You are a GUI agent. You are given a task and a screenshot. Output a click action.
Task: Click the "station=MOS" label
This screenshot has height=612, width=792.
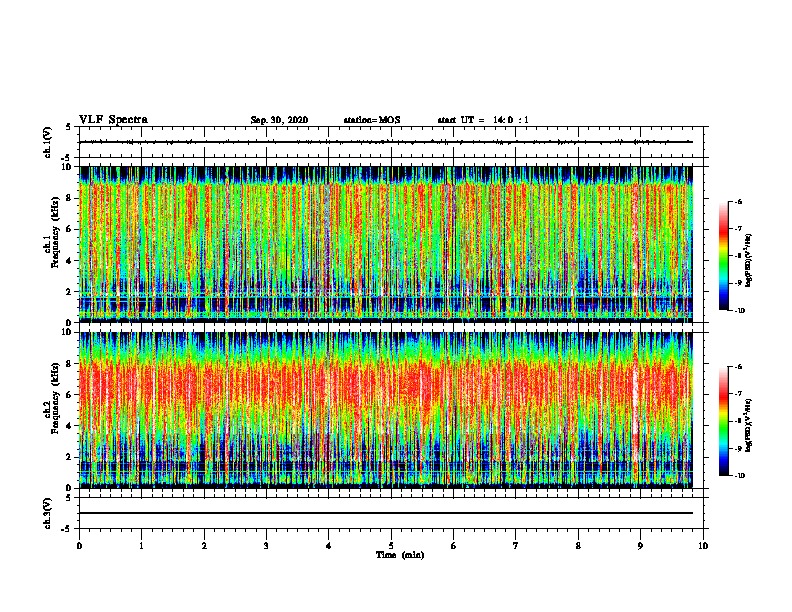(372, 120)
